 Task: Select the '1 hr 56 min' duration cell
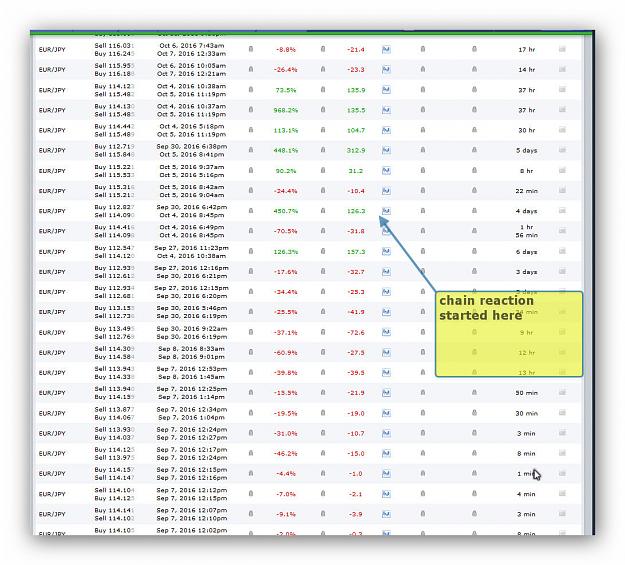(526, 231)
